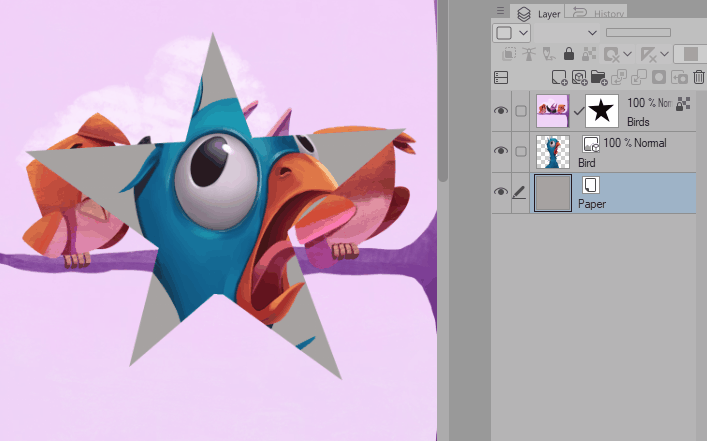Adjust the layer opacity slider
Screen dimensions: 707x441
[638, 33]
